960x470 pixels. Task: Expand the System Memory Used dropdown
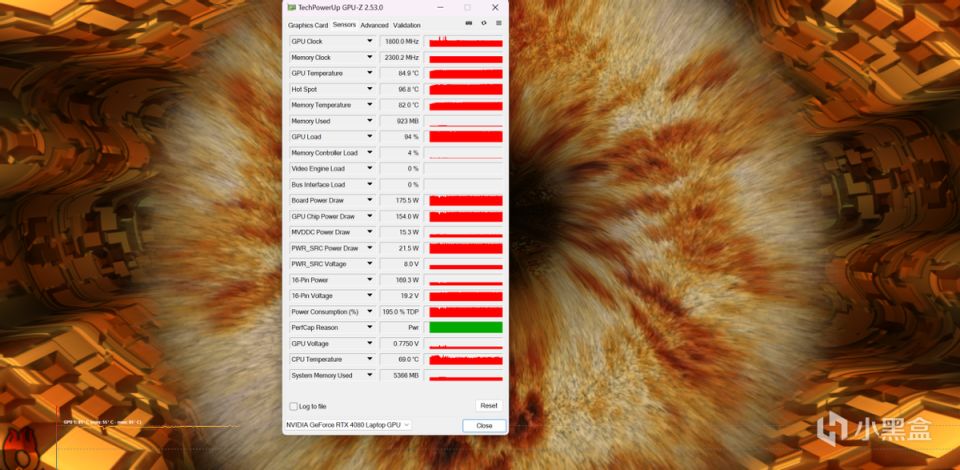click(x=370, y=375)
